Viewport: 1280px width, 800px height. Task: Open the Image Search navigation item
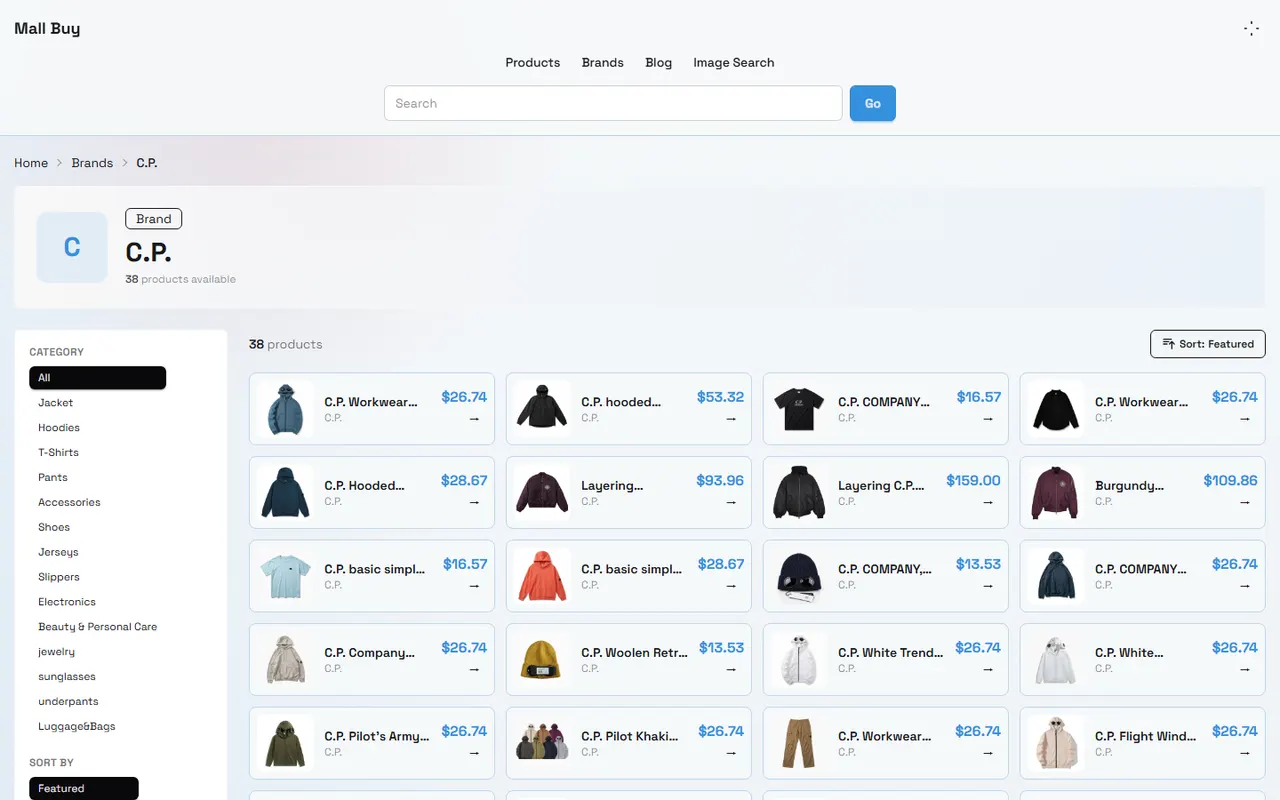(734, 62)
